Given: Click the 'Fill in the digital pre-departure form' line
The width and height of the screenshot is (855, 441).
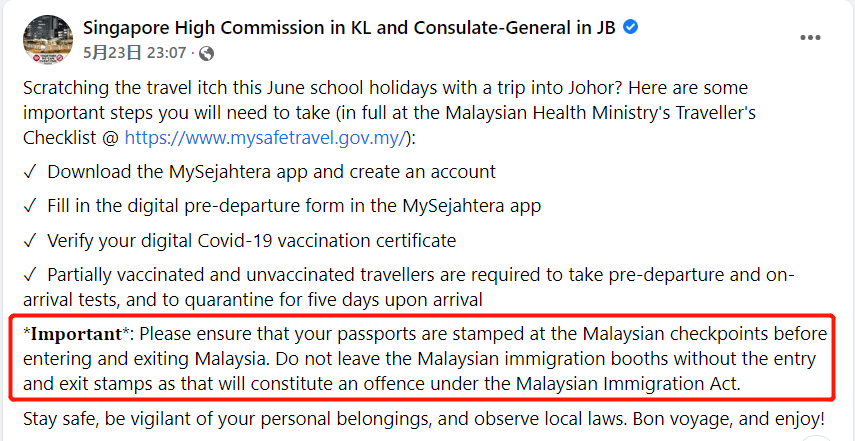Looking at the screenshot, I should (294, 206).
